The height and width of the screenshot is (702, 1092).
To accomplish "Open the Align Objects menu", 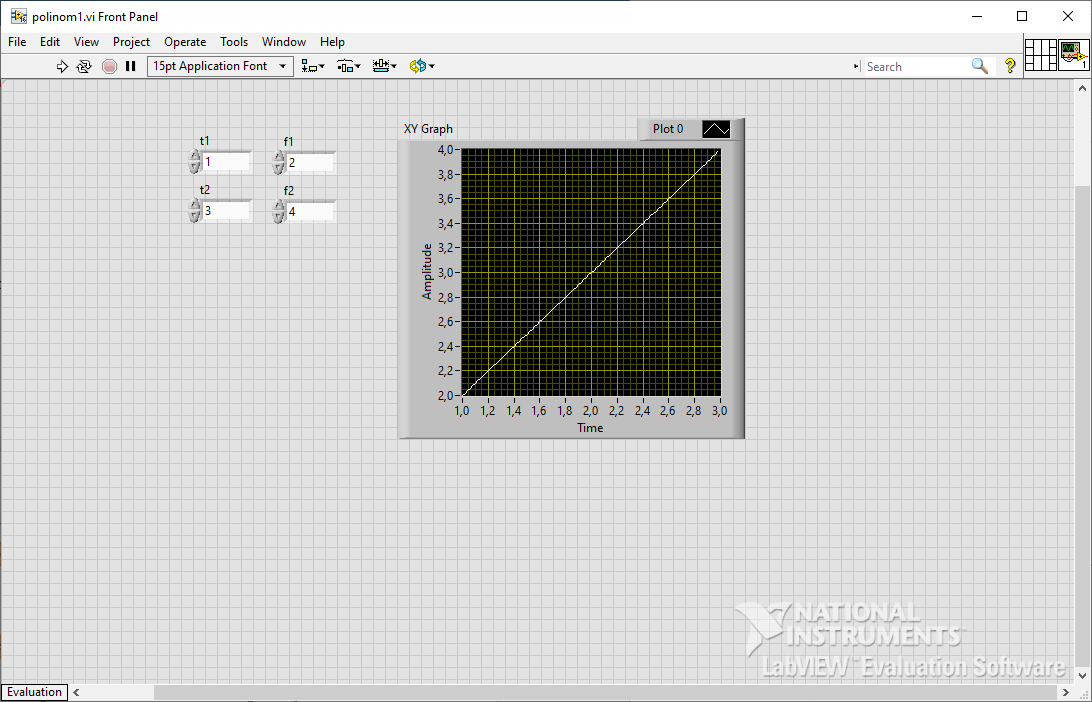I will (313, 66).
